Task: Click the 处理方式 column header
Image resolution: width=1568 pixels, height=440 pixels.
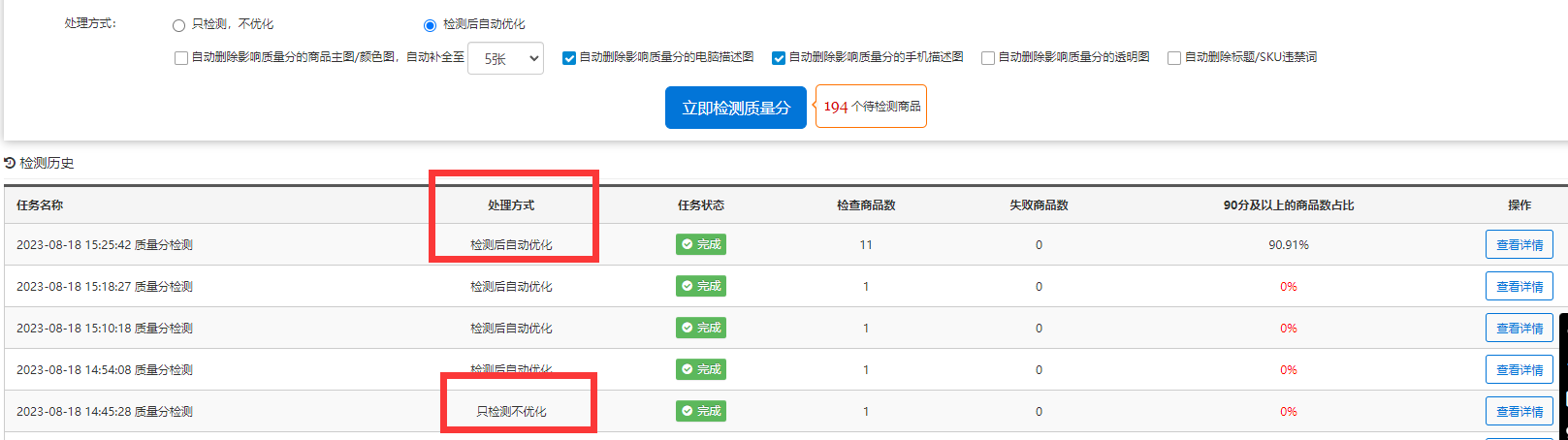Action: 511,205
